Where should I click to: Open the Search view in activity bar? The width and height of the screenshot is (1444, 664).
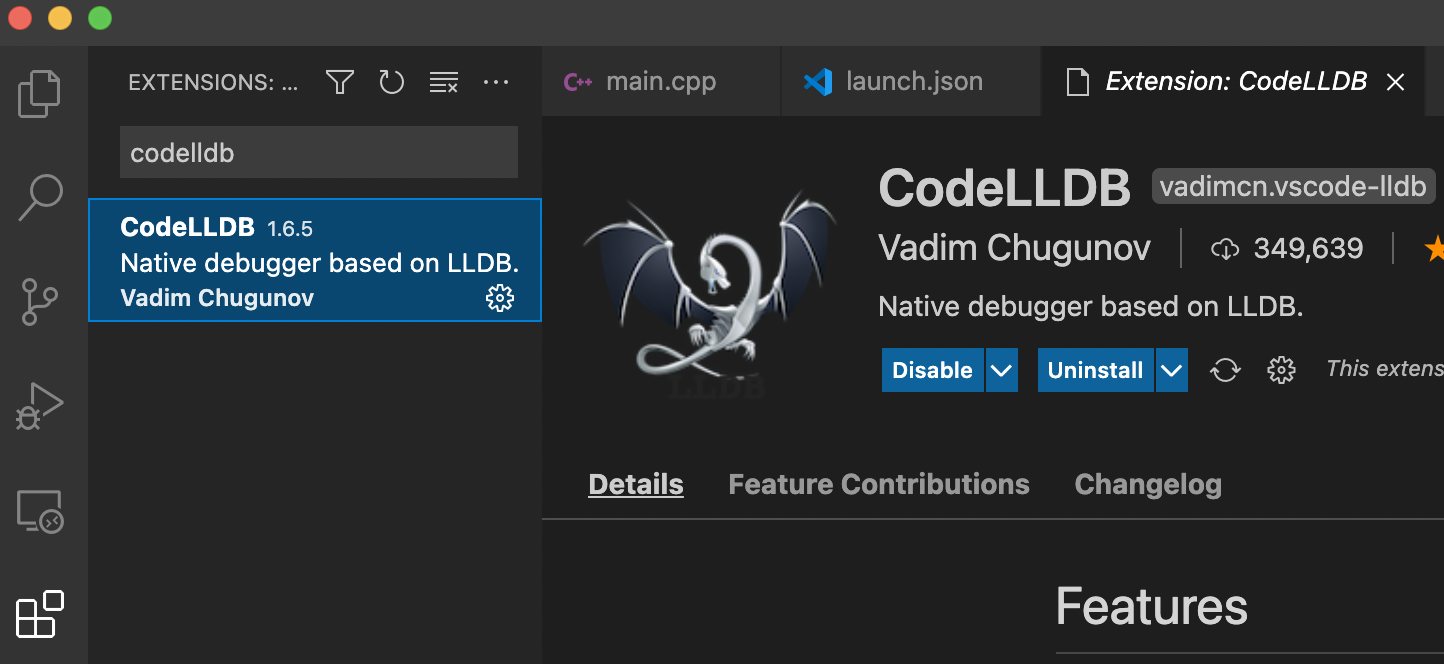[40, 197]
